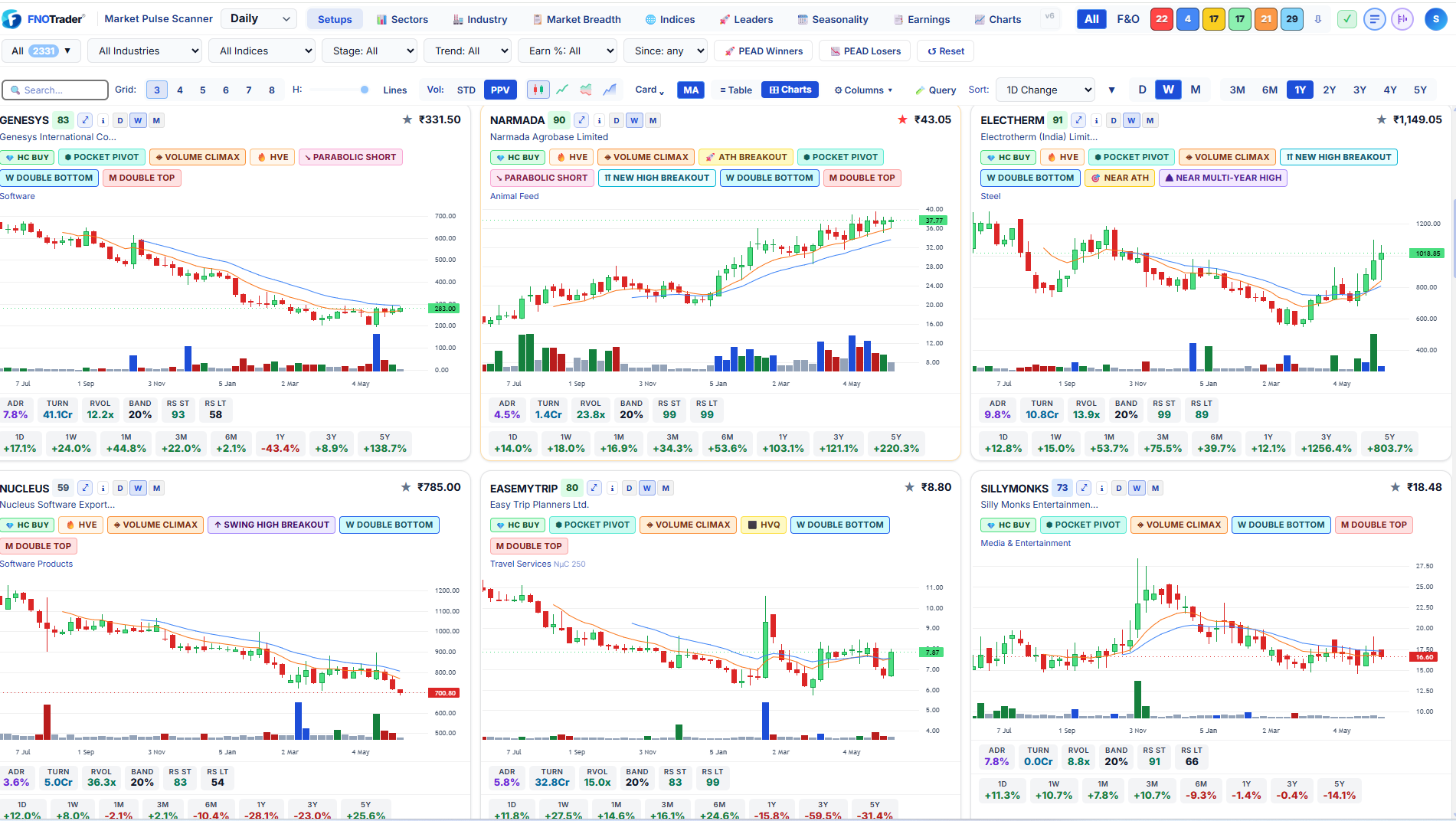Click the red 22 color badge
This screenshot has width=1456, height=821.
(x=1162, y=19)
